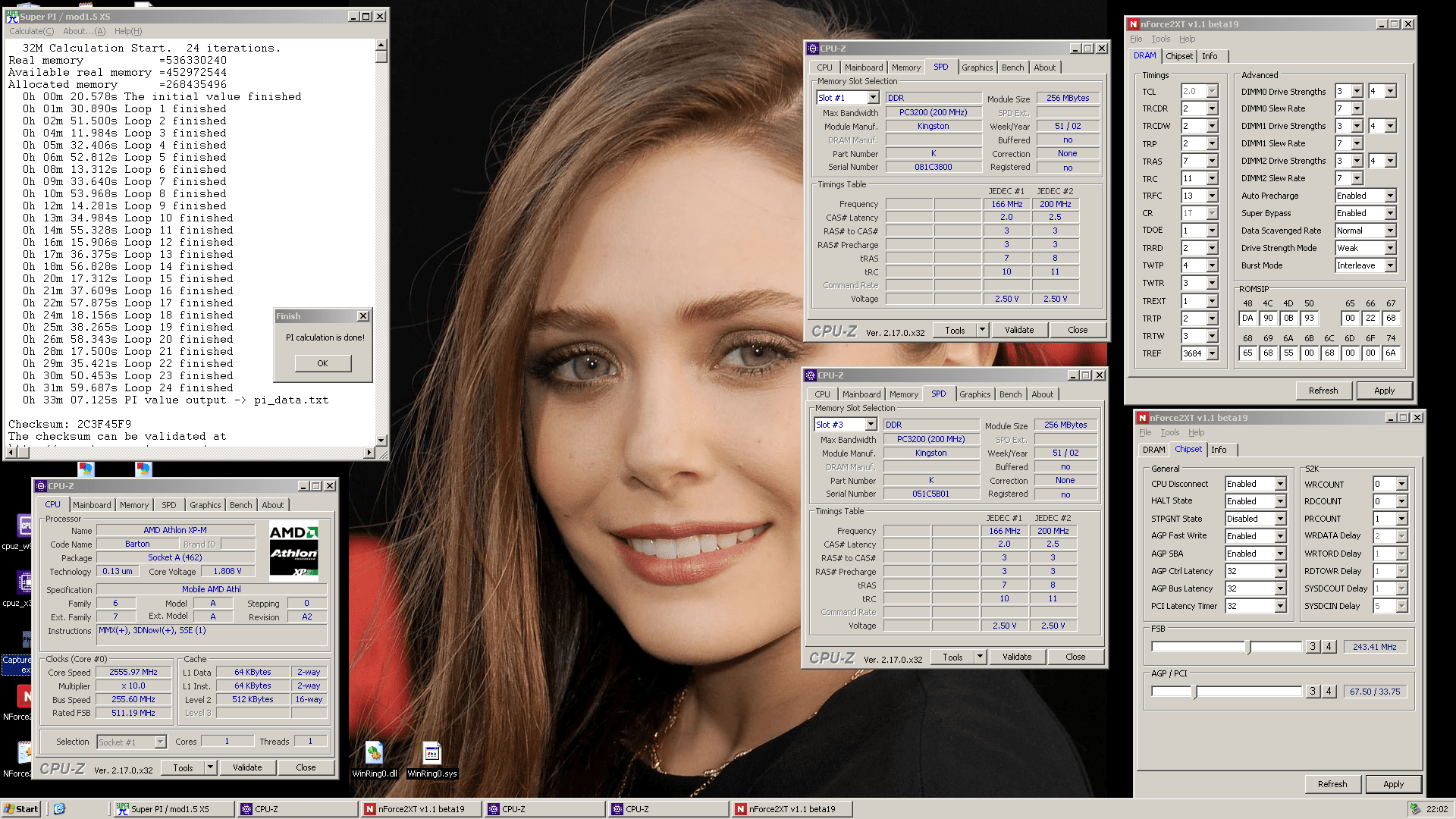This screenshot has width=1456, height=819.
Task: Open the WinRing0.sys desktop file
Action: coord(431,754)
